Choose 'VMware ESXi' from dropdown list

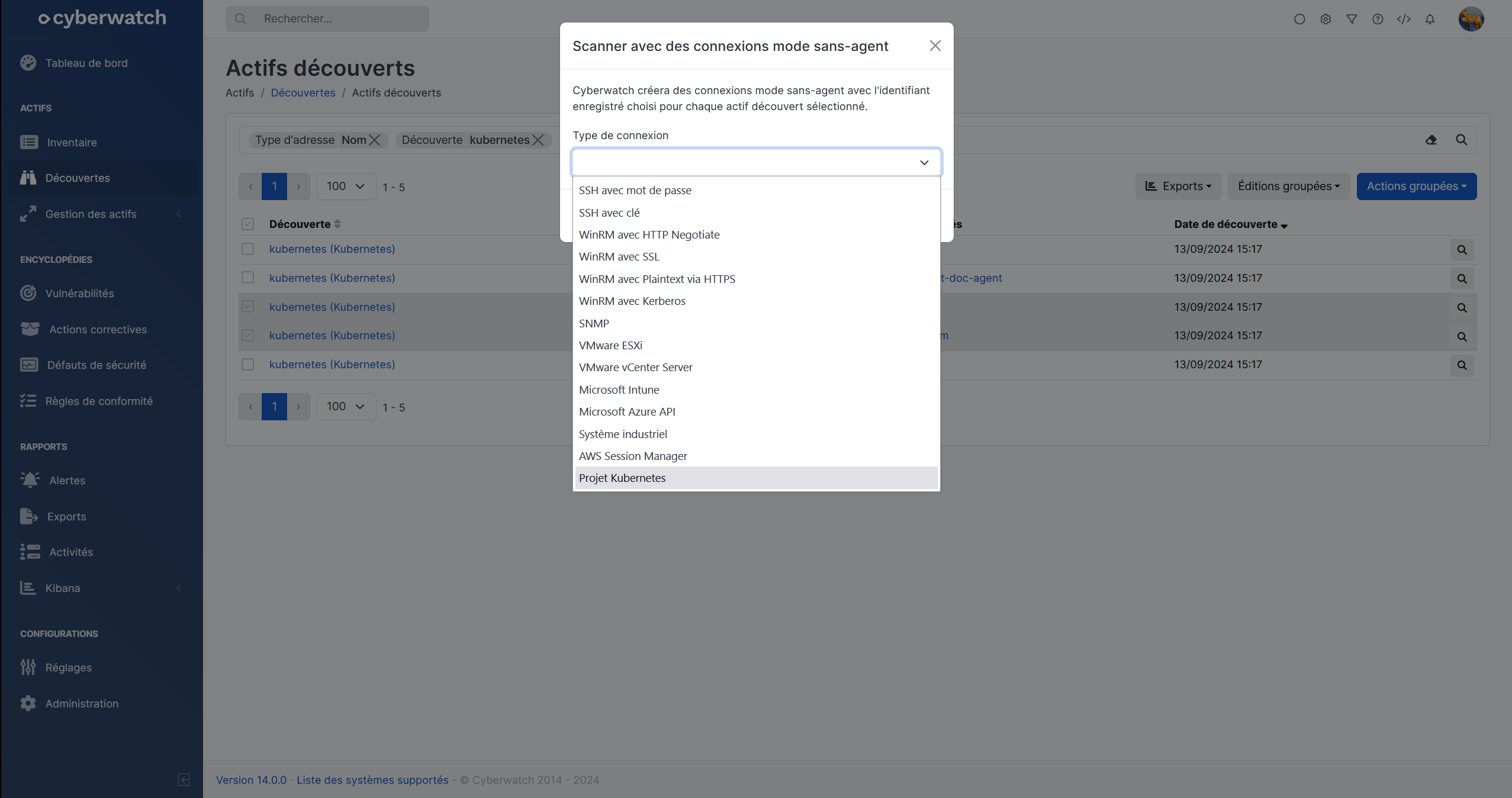point(756,345)
